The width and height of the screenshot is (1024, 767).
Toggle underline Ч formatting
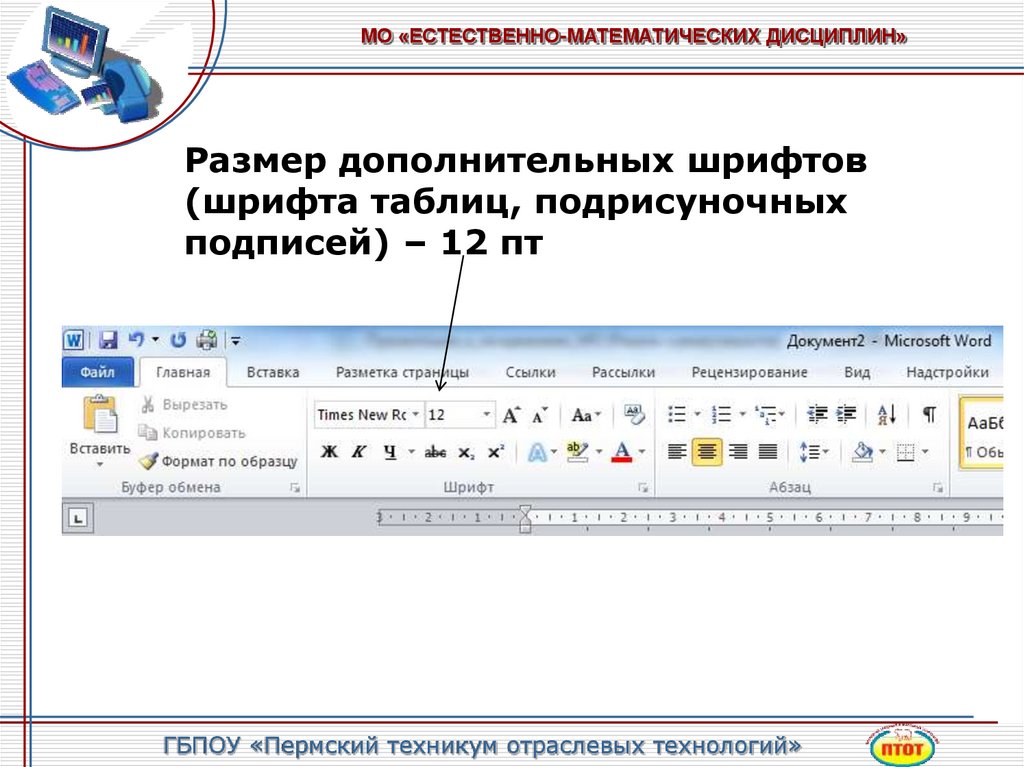pos(390,451)
